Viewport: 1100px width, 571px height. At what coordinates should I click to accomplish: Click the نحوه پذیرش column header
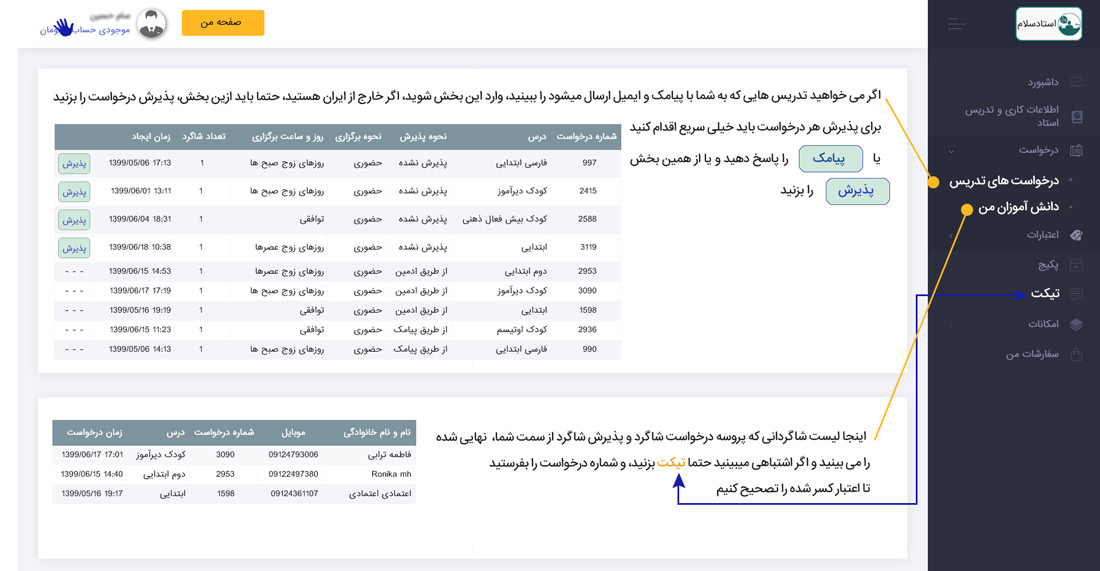[x=423, y=137]
